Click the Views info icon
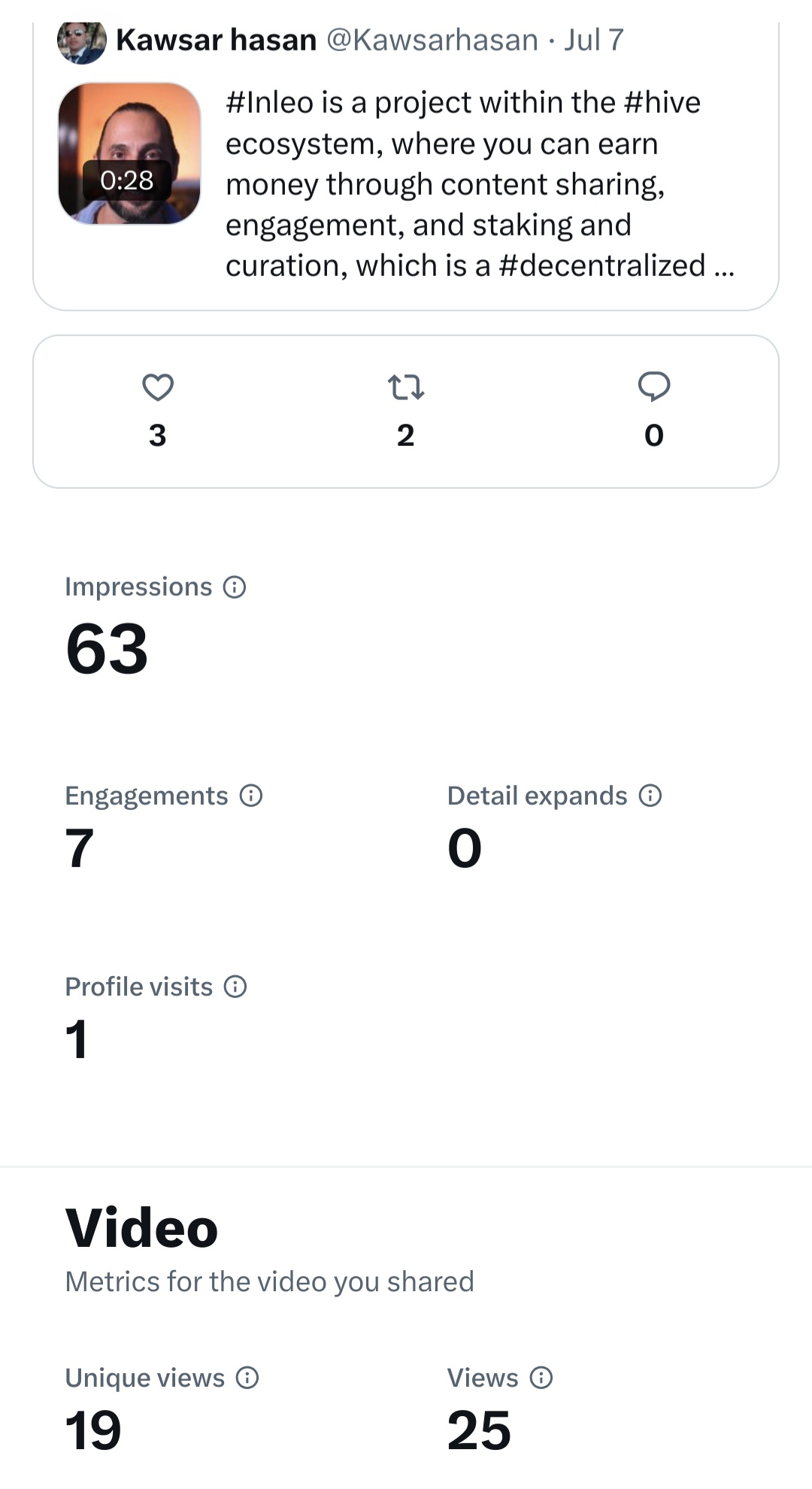This screenshot has height=1489, width=812. pos(541,1378)
